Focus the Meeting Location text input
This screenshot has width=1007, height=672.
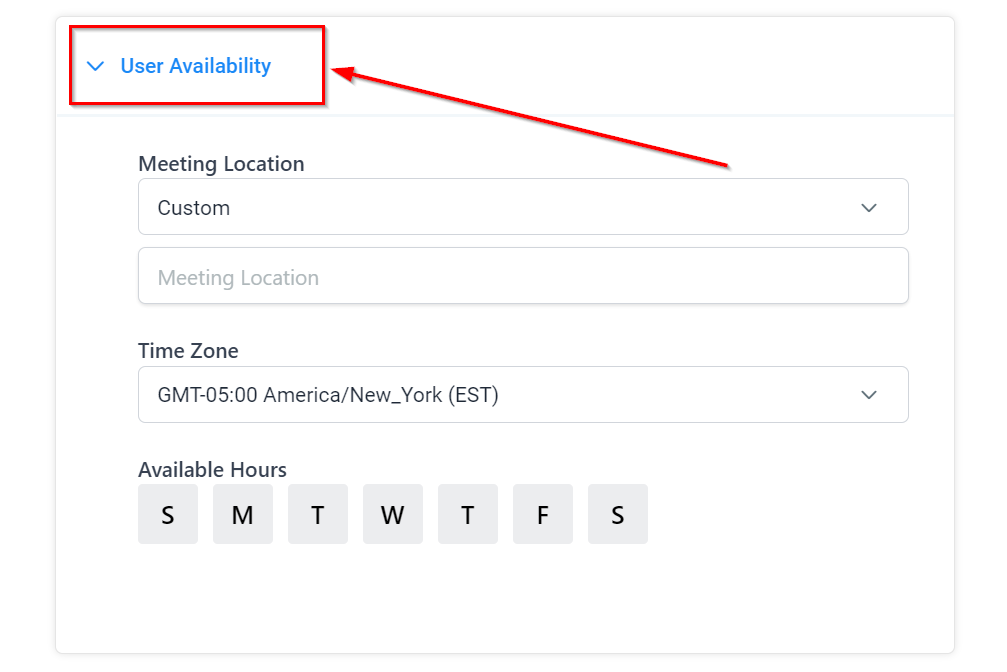pos(522,276)
